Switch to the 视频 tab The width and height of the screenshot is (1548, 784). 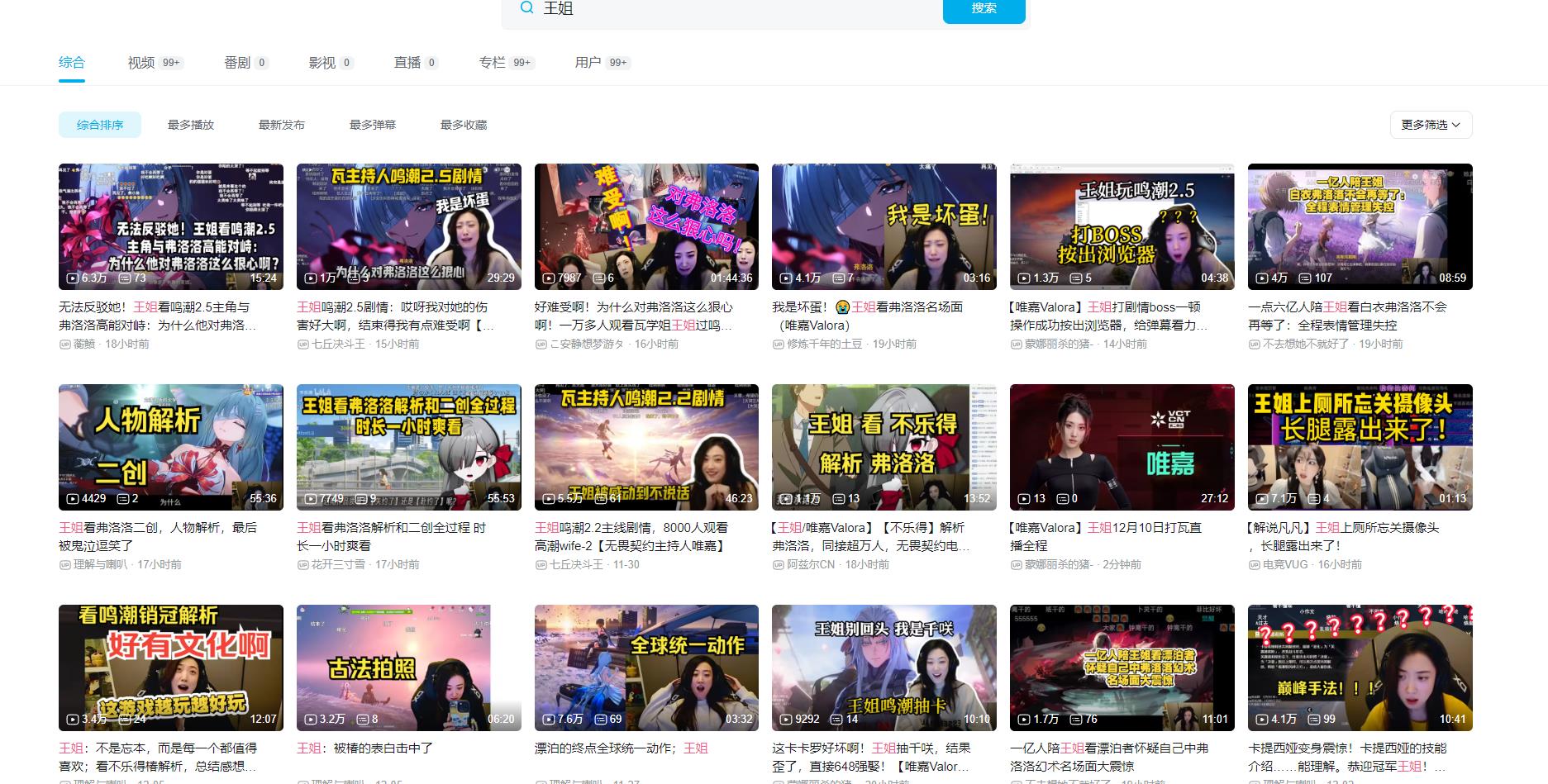pos(141,63)
